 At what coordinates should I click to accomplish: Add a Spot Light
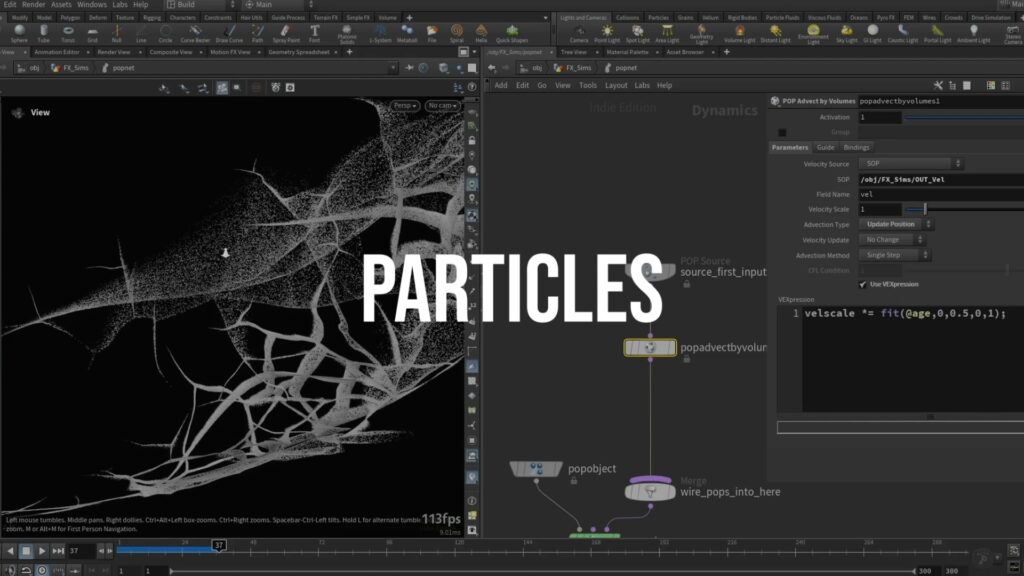[x=637, y=33]
